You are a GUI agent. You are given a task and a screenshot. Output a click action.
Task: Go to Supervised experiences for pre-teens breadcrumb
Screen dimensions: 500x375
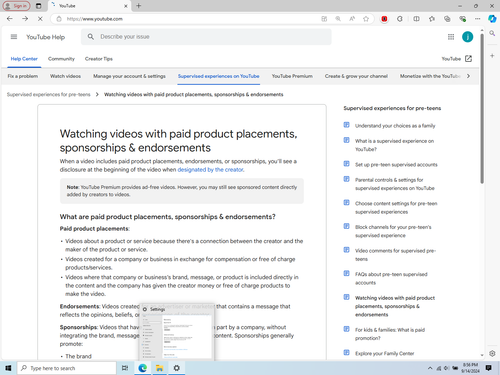point(49,94)
